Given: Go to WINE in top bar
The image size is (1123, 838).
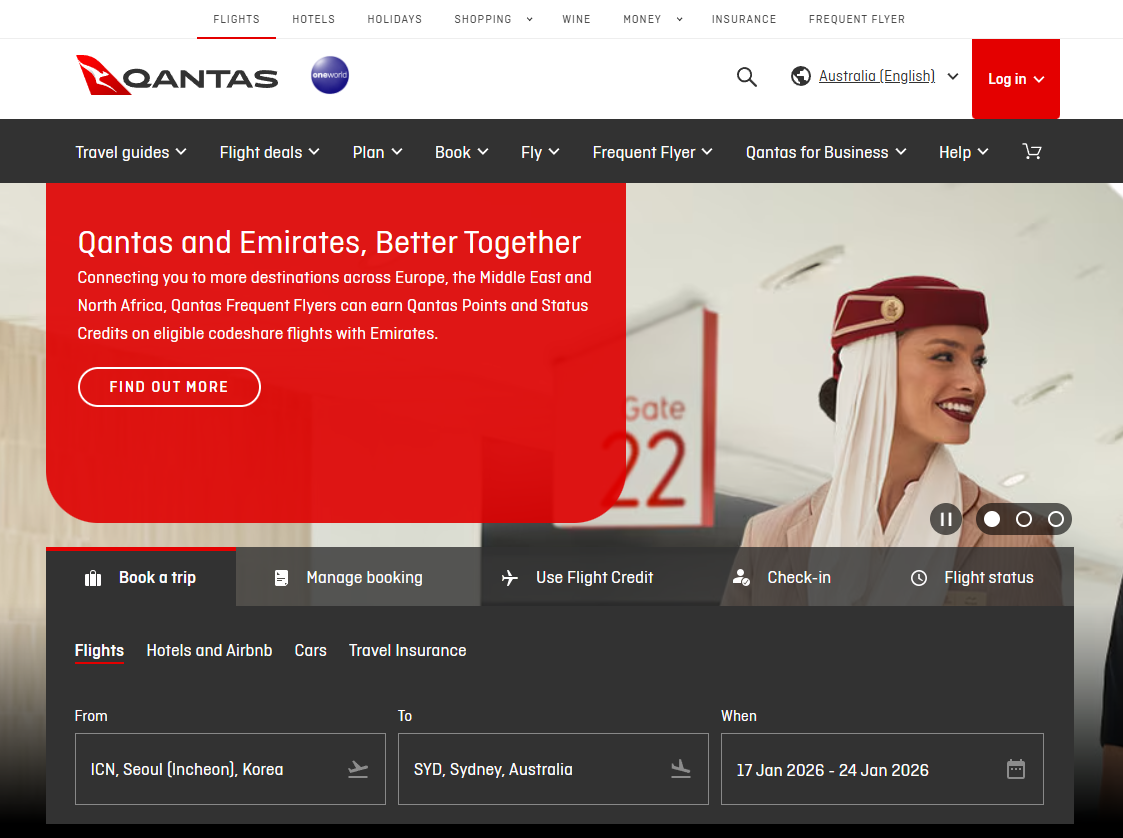Looking at the screenshot, I should pyautogui.click(x=577, y=19).
